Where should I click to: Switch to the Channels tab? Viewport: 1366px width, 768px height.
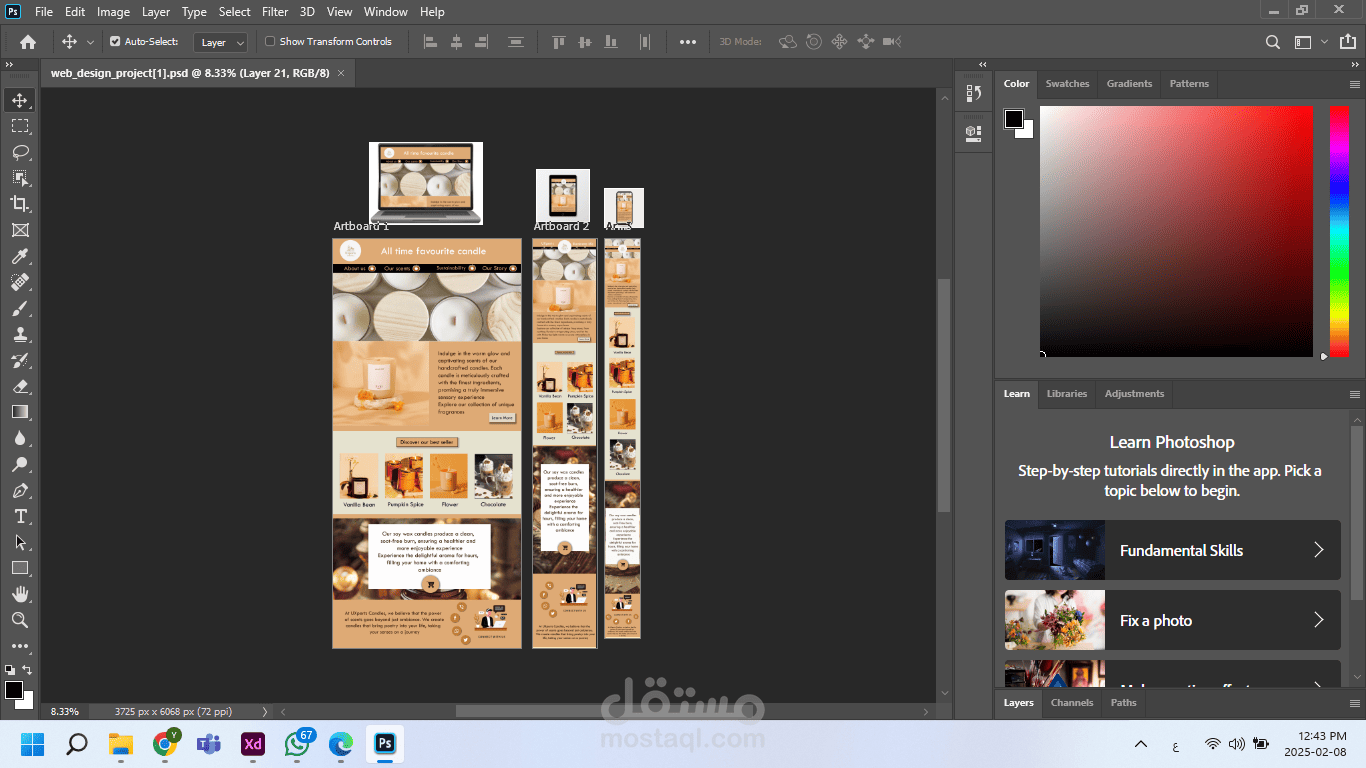point(1072,703)
